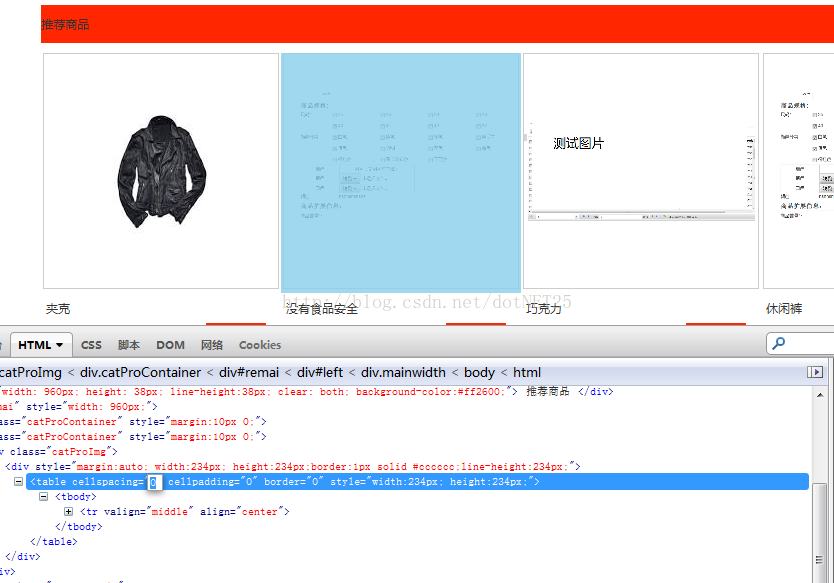Viewport: 834px width, 583px height.
Task: Click the search magnifier icon in Firebug
Action: pos(778,343)
